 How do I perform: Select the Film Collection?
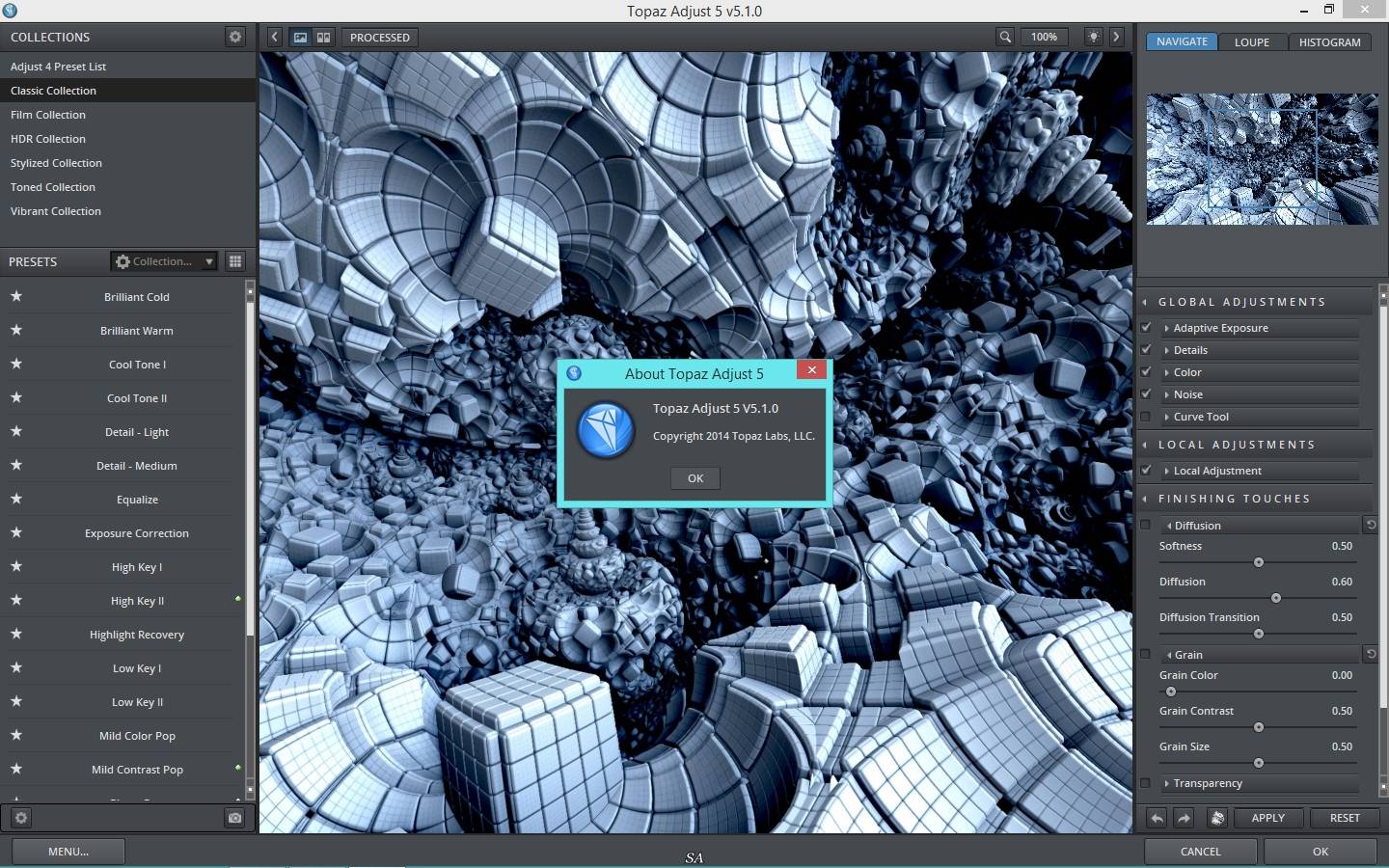pos(127,115)
